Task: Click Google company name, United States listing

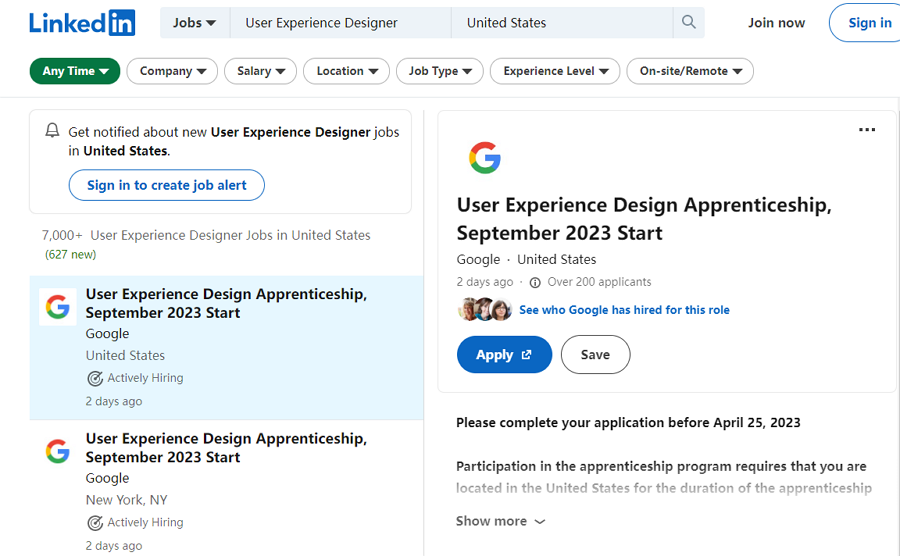Action: tap(107, 334)
